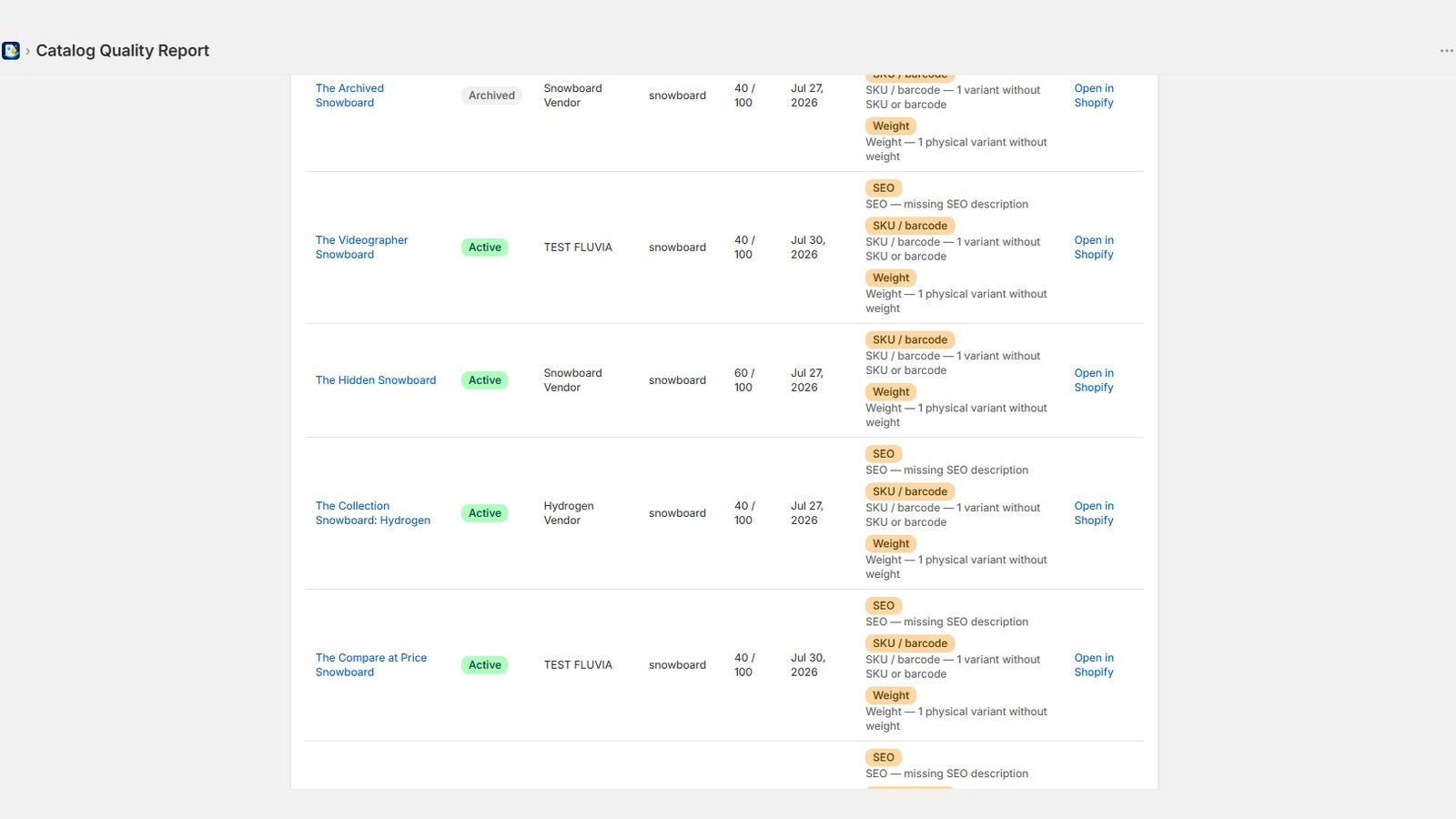Click TEST FLUVIA vendor in Compare at Price row
The width and height of the screenshot is (1456, 819).
[578, 665]
